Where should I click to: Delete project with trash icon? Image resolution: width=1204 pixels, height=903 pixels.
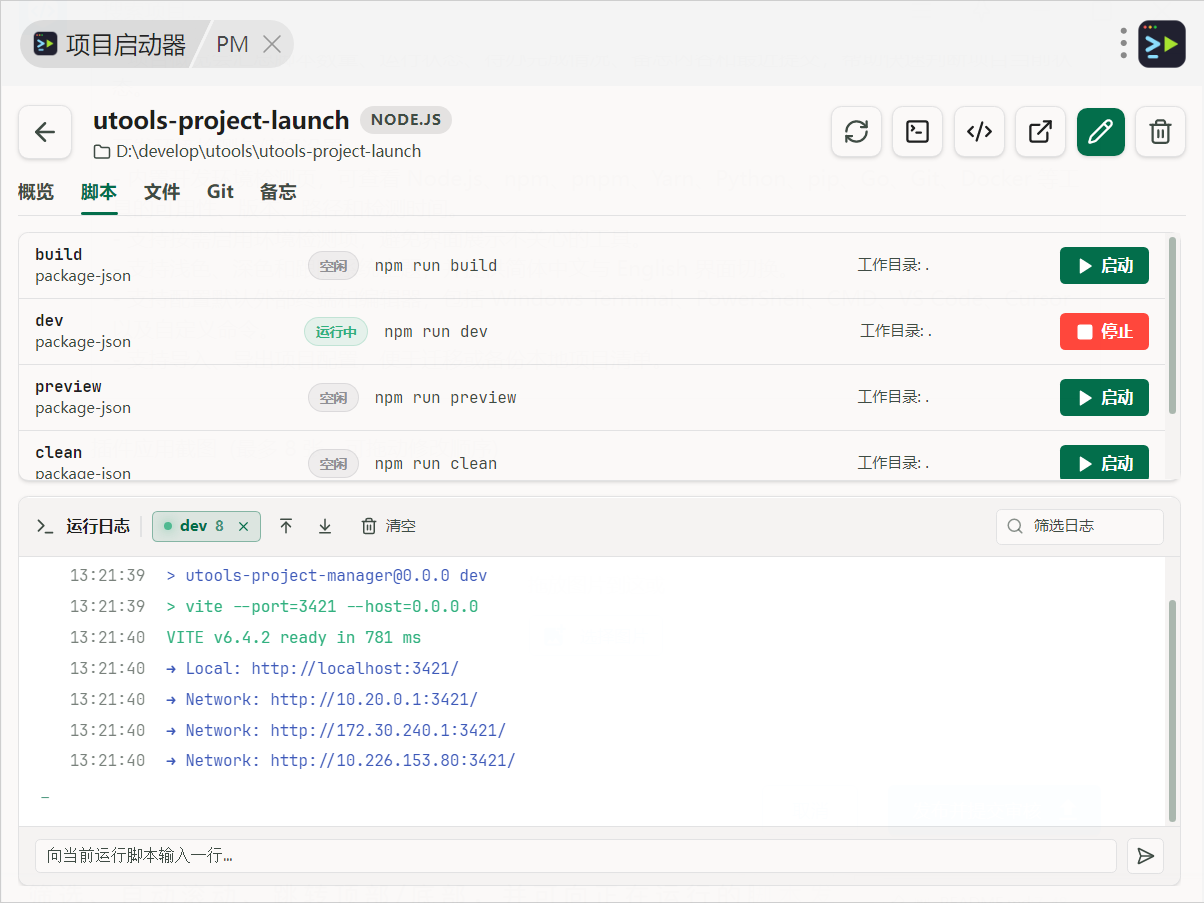pyautogui.click(x=1160, y=132)
